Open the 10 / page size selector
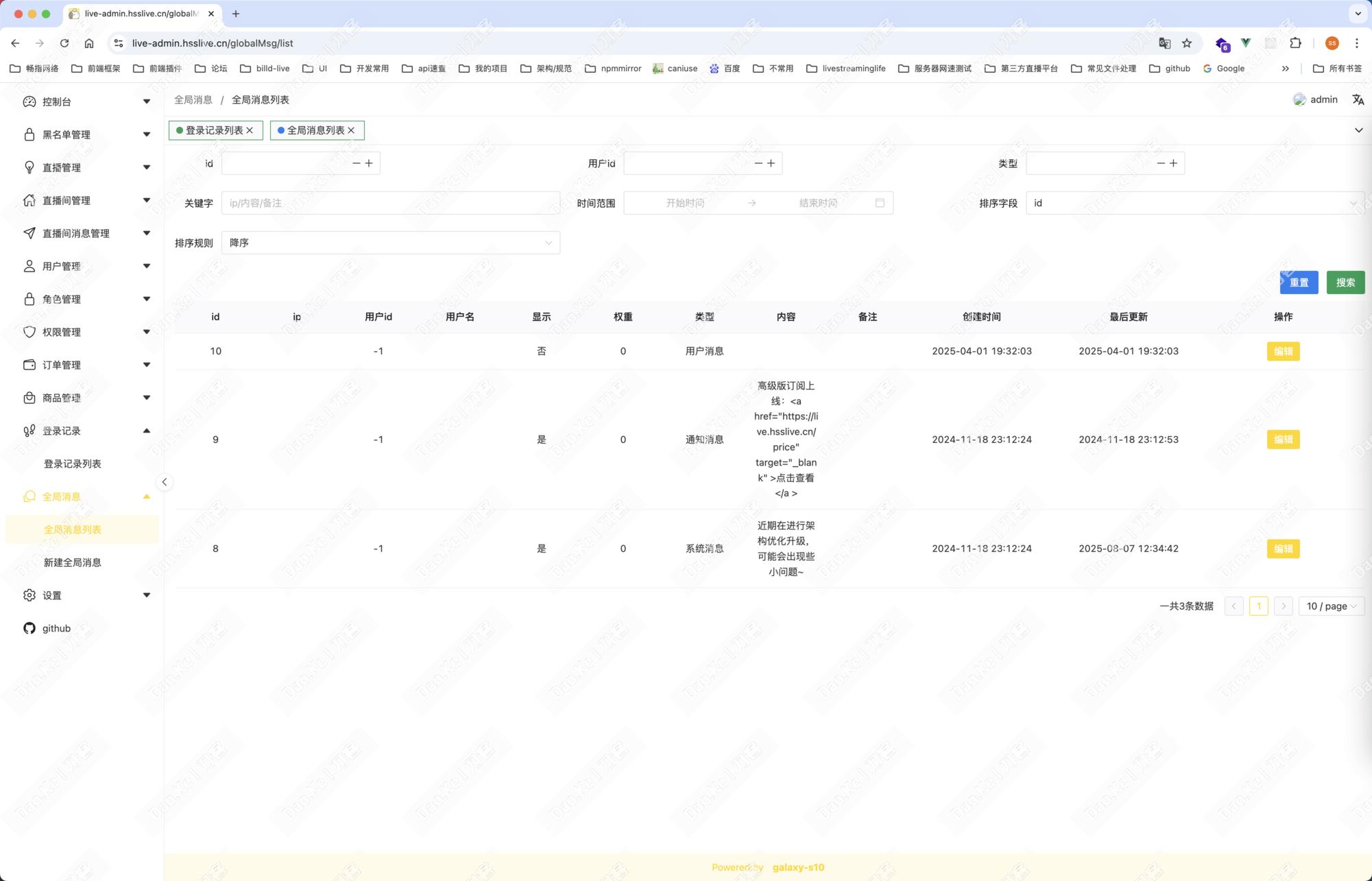1372x881 pixels. coord(1331,606)
